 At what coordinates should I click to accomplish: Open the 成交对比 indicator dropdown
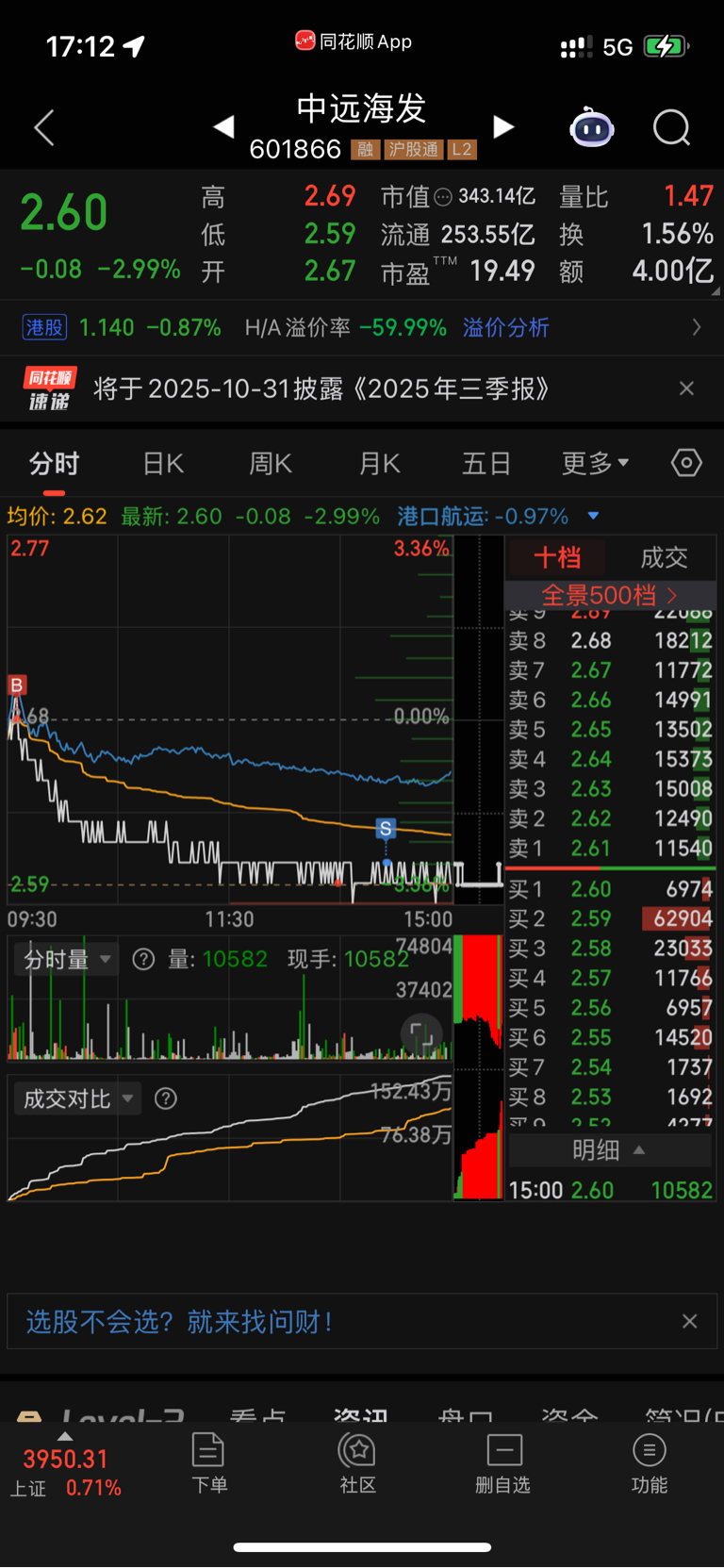pos(78,1098)
